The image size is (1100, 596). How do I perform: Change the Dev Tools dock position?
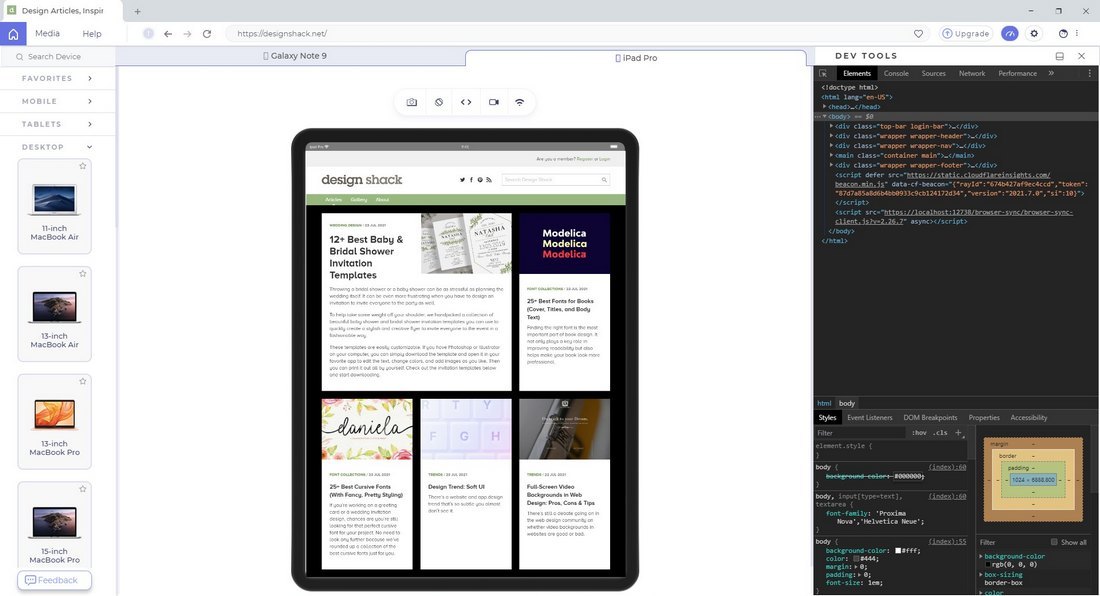pos(1060,56)
